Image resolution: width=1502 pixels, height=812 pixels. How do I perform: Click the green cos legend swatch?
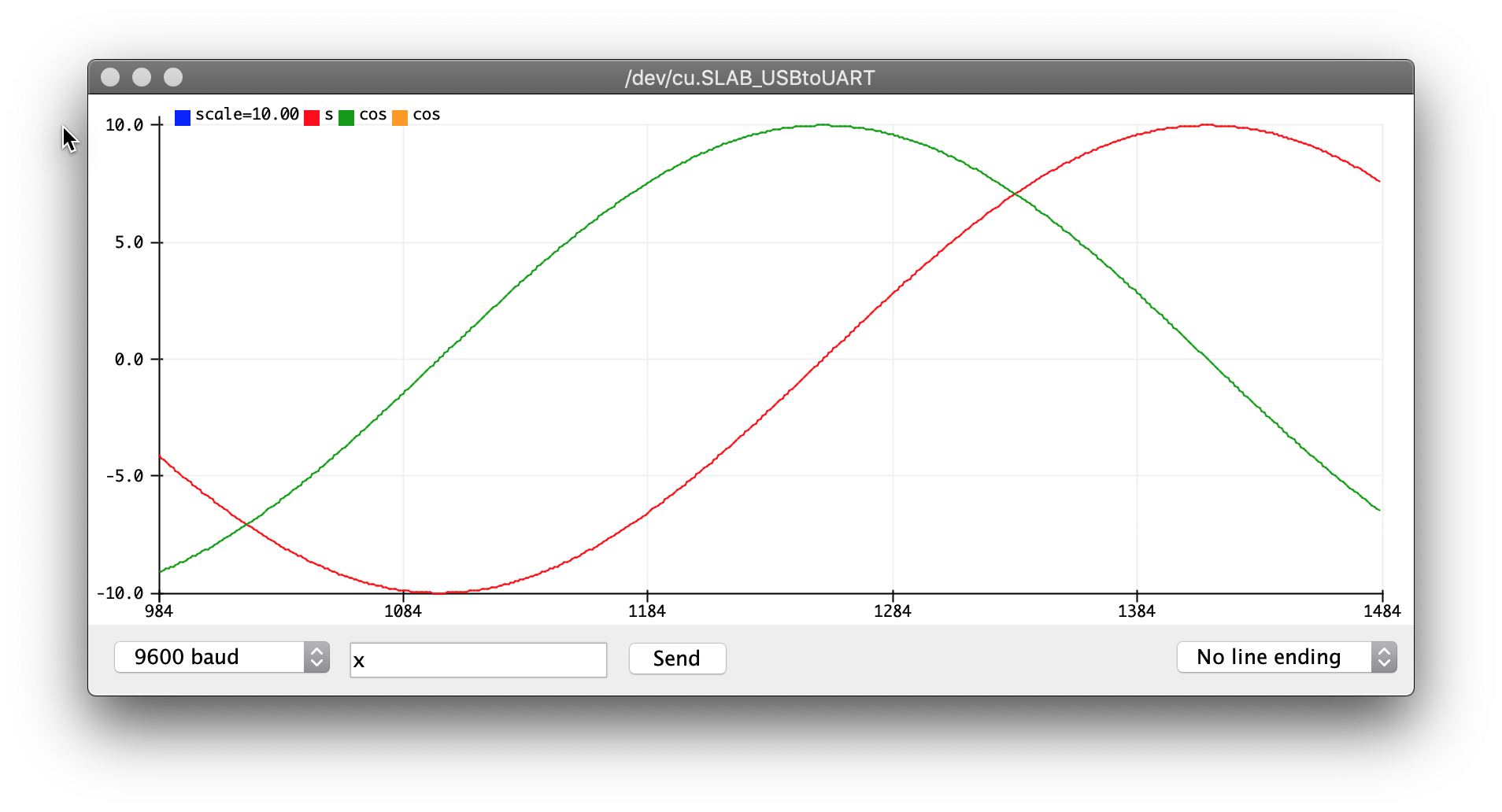[x=346, y=117]
